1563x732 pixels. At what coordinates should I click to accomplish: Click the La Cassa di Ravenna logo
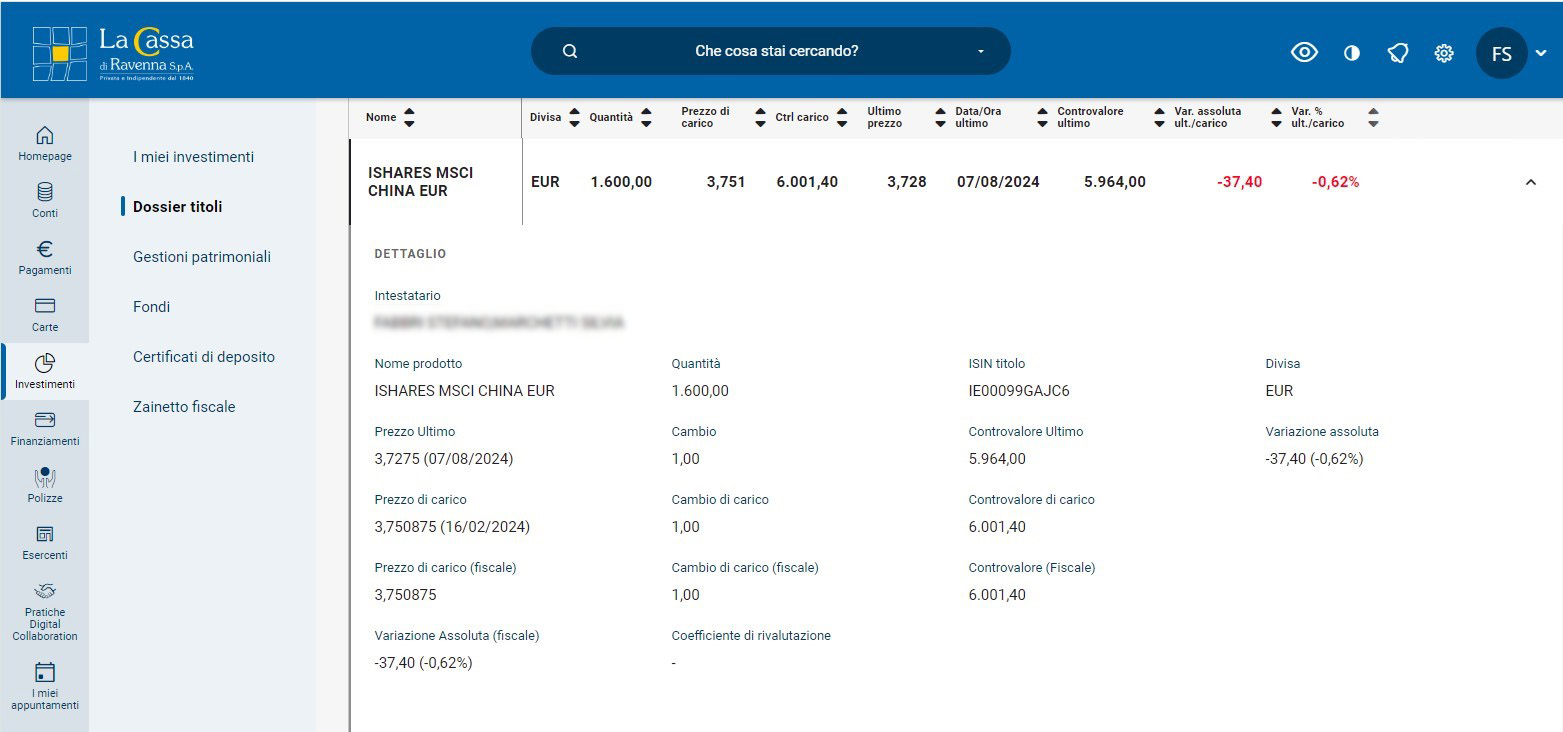point(113,52)
